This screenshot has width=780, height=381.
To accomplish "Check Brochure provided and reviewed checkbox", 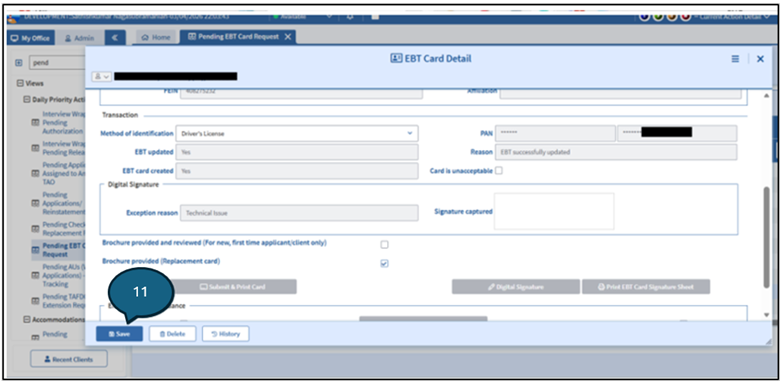I will pyautogui.click(x=384, y=245).
